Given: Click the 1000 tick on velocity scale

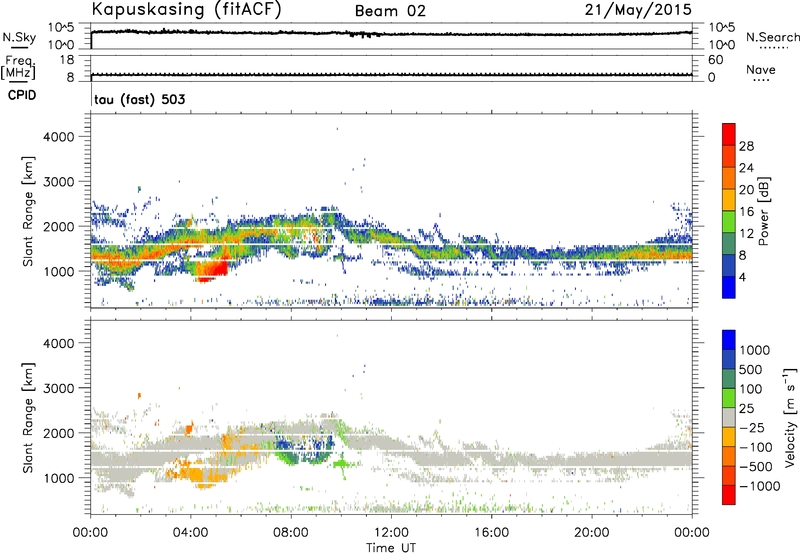Looking at the screenshot, I should 755,350.
